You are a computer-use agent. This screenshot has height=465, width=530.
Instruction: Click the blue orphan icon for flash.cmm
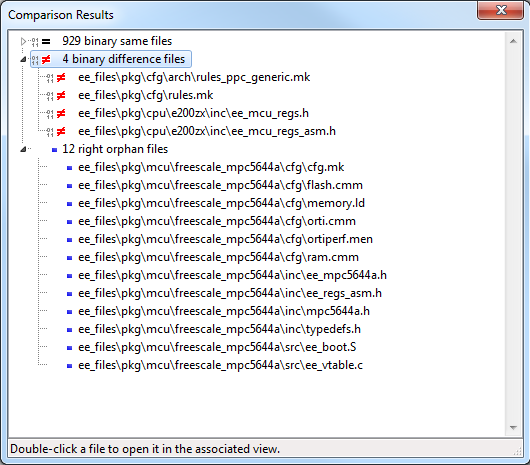(70, 186)
